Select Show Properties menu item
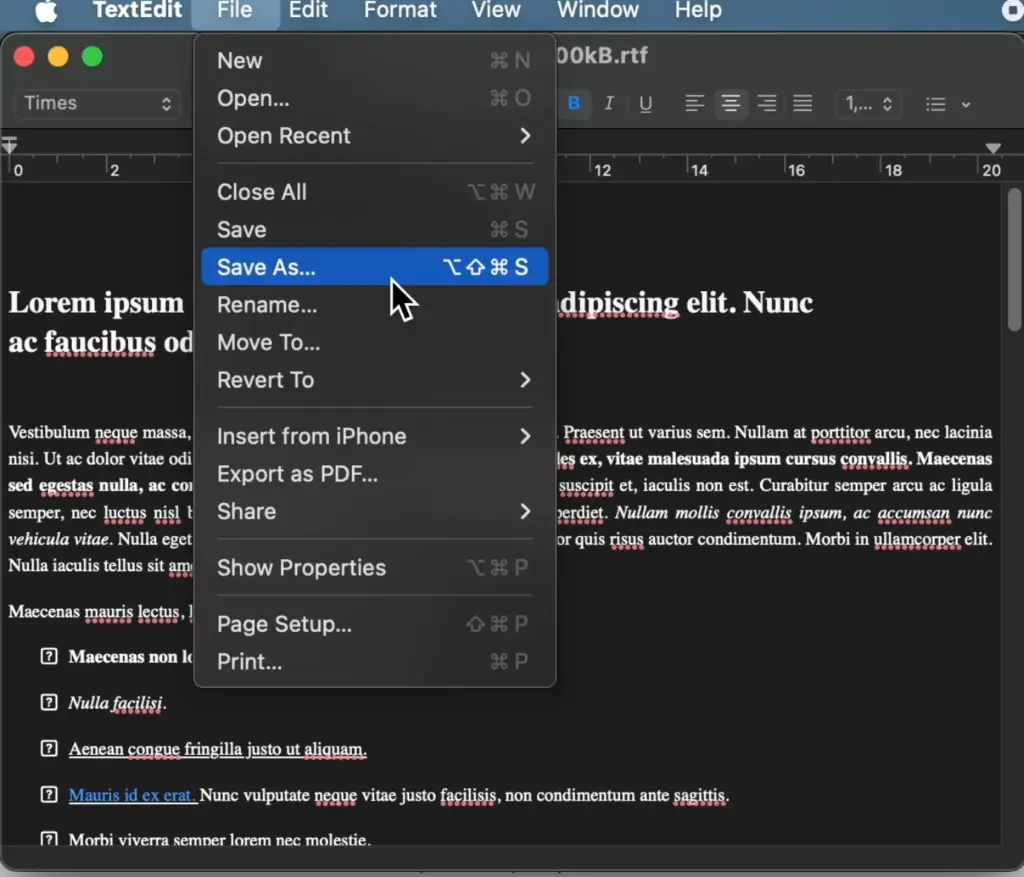Image resolution: width=1024 pixels, height=877 pixels. (374, 568)
